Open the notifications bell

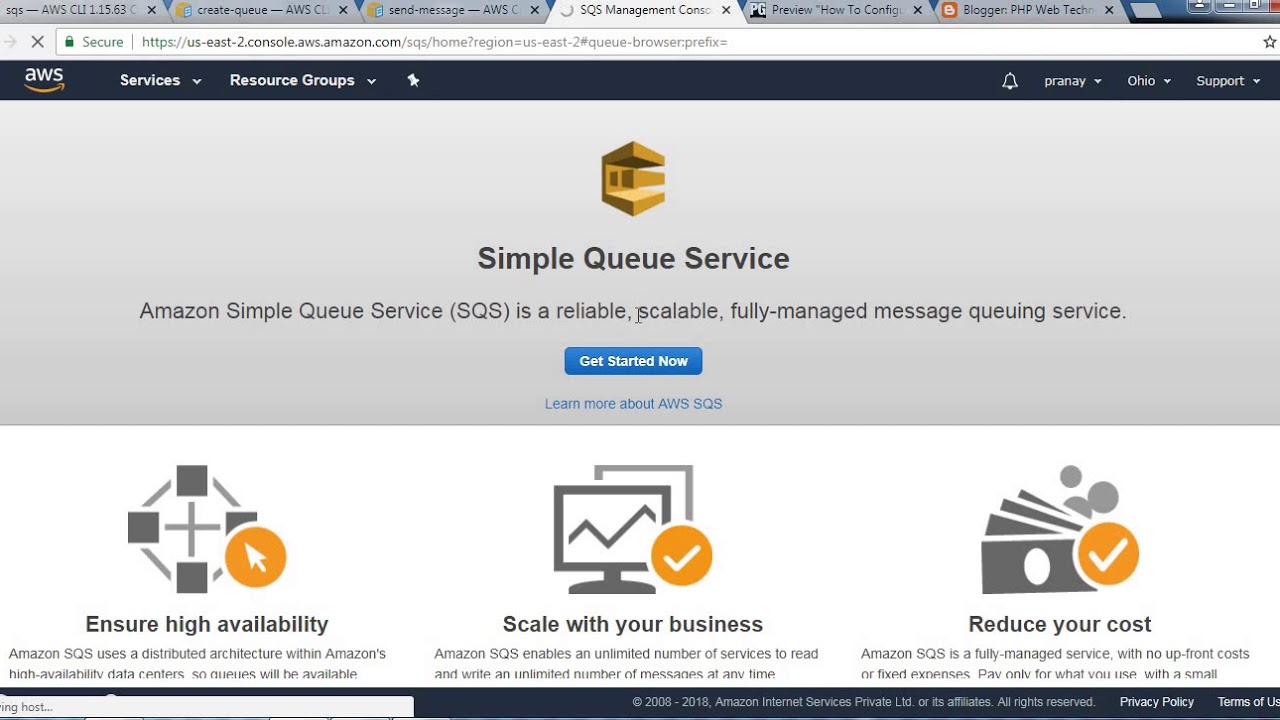pyautogui.click(x=1010, y=81)
